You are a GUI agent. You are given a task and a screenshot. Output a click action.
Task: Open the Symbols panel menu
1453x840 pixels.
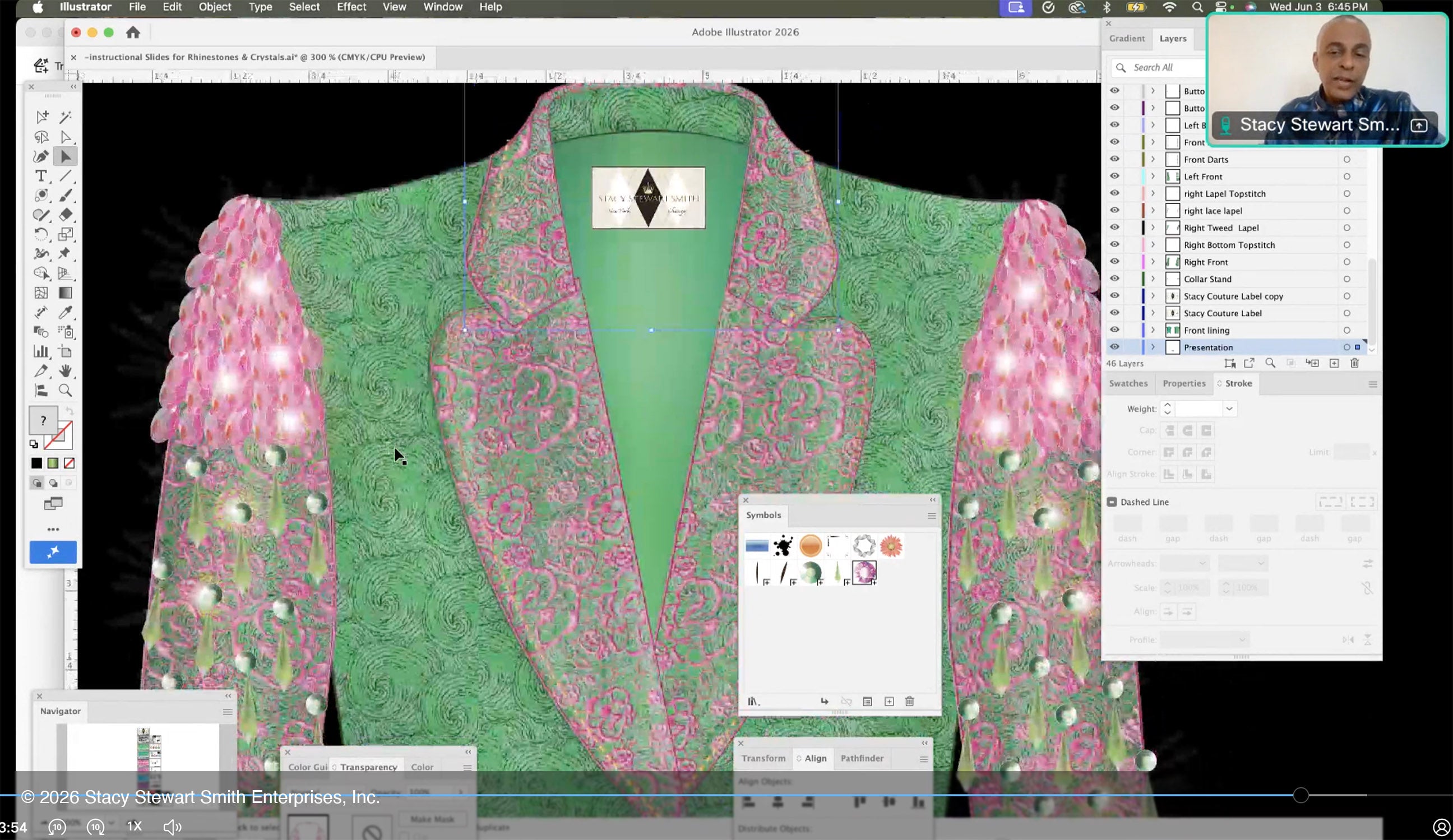(931, 516)
